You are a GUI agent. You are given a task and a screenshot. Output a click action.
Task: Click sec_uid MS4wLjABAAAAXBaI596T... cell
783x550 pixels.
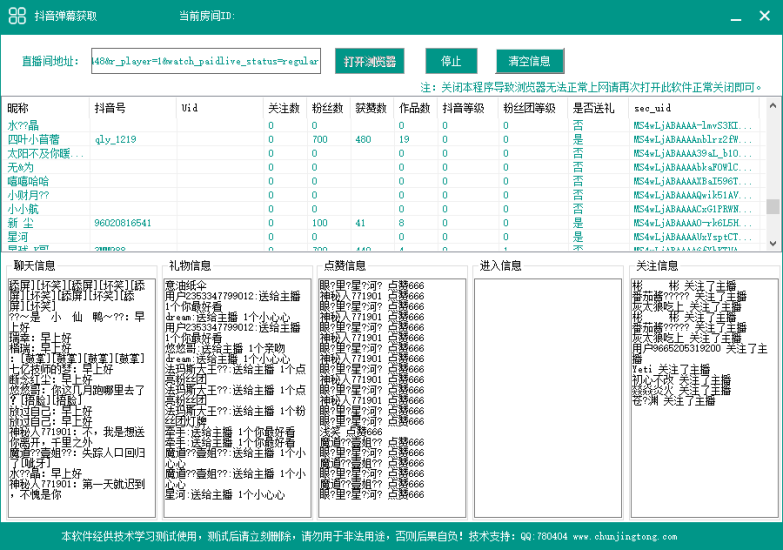(x=693, y=181)
